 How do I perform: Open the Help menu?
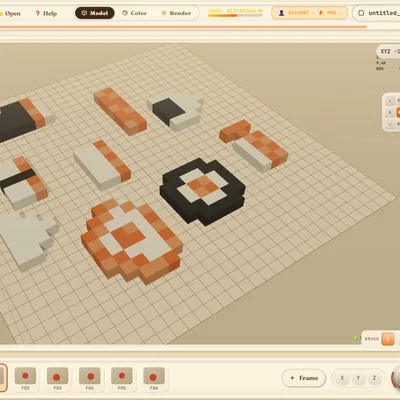point(46,13)
